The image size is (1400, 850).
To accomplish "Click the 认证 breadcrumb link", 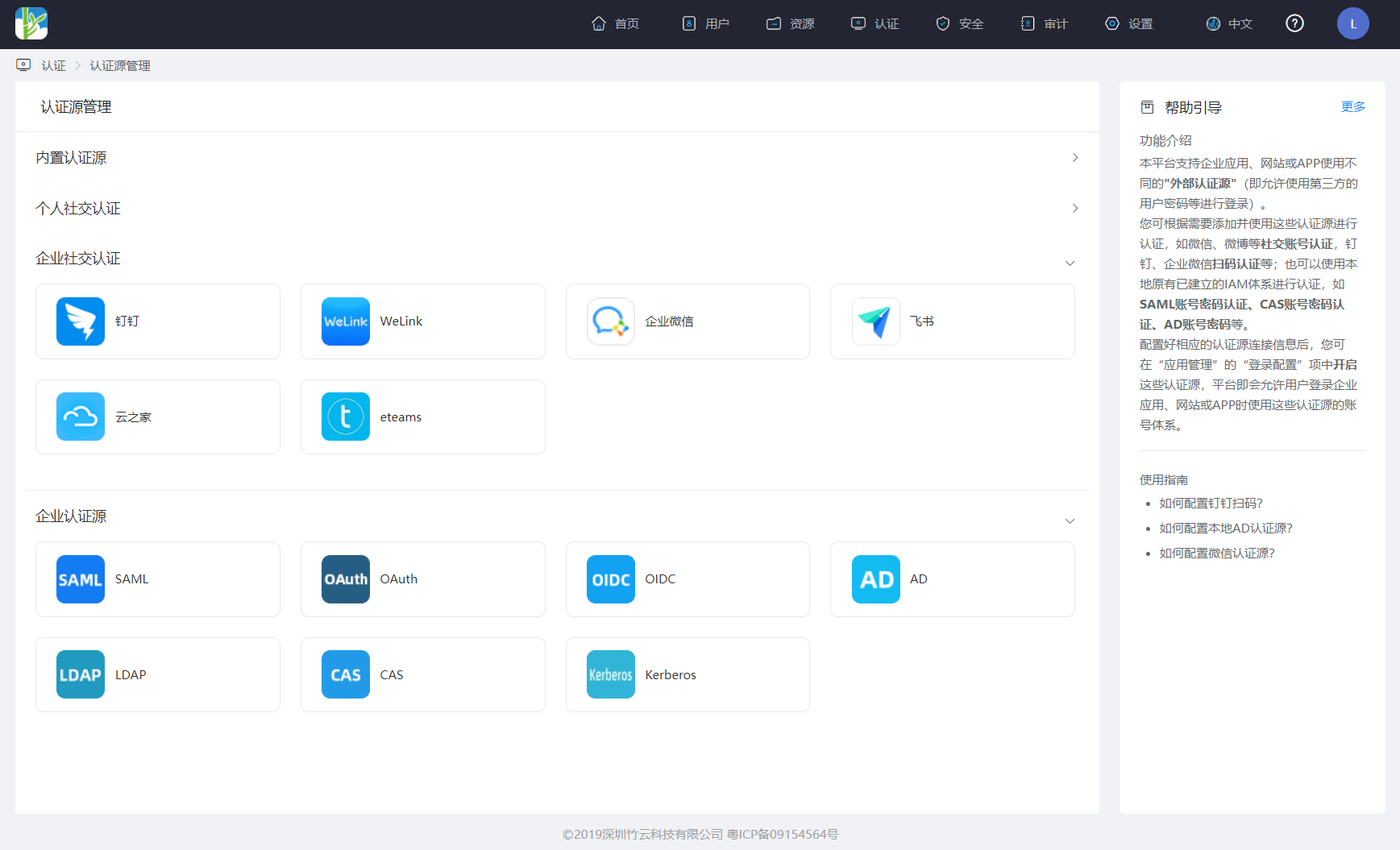I will (x=54, y=66).
